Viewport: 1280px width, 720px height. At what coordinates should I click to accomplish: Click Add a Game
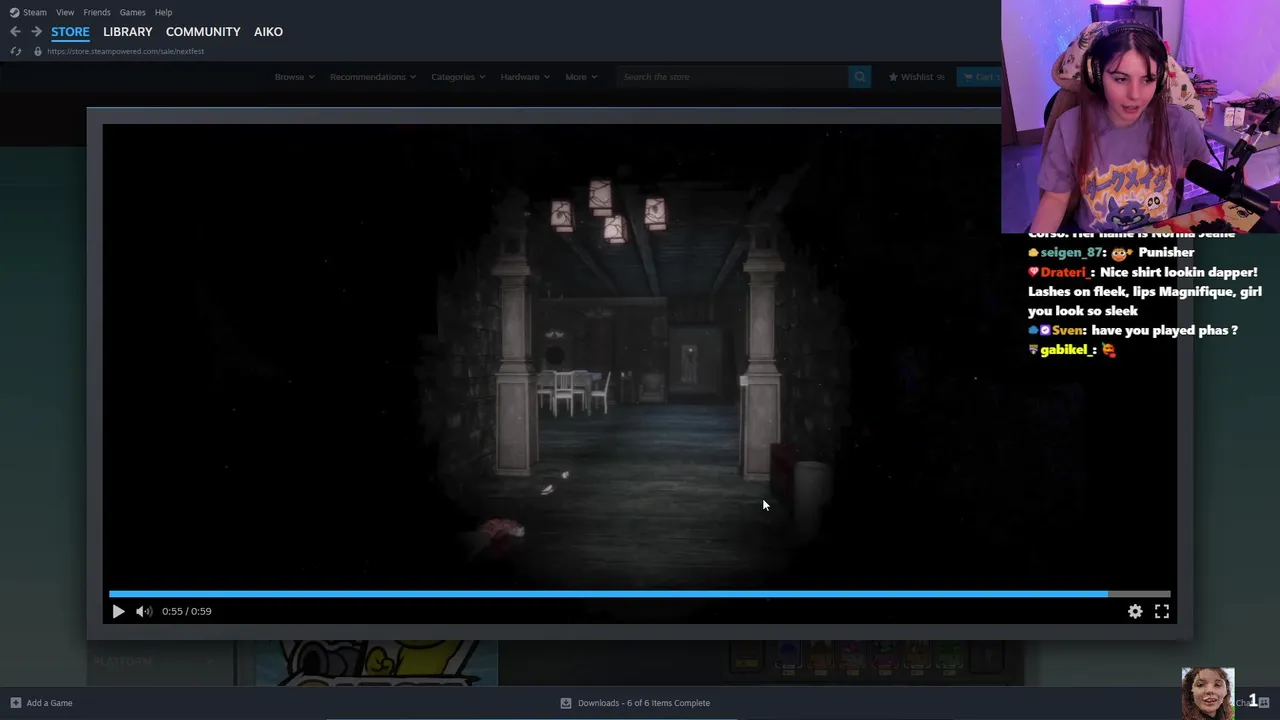(x=41, y=703)
